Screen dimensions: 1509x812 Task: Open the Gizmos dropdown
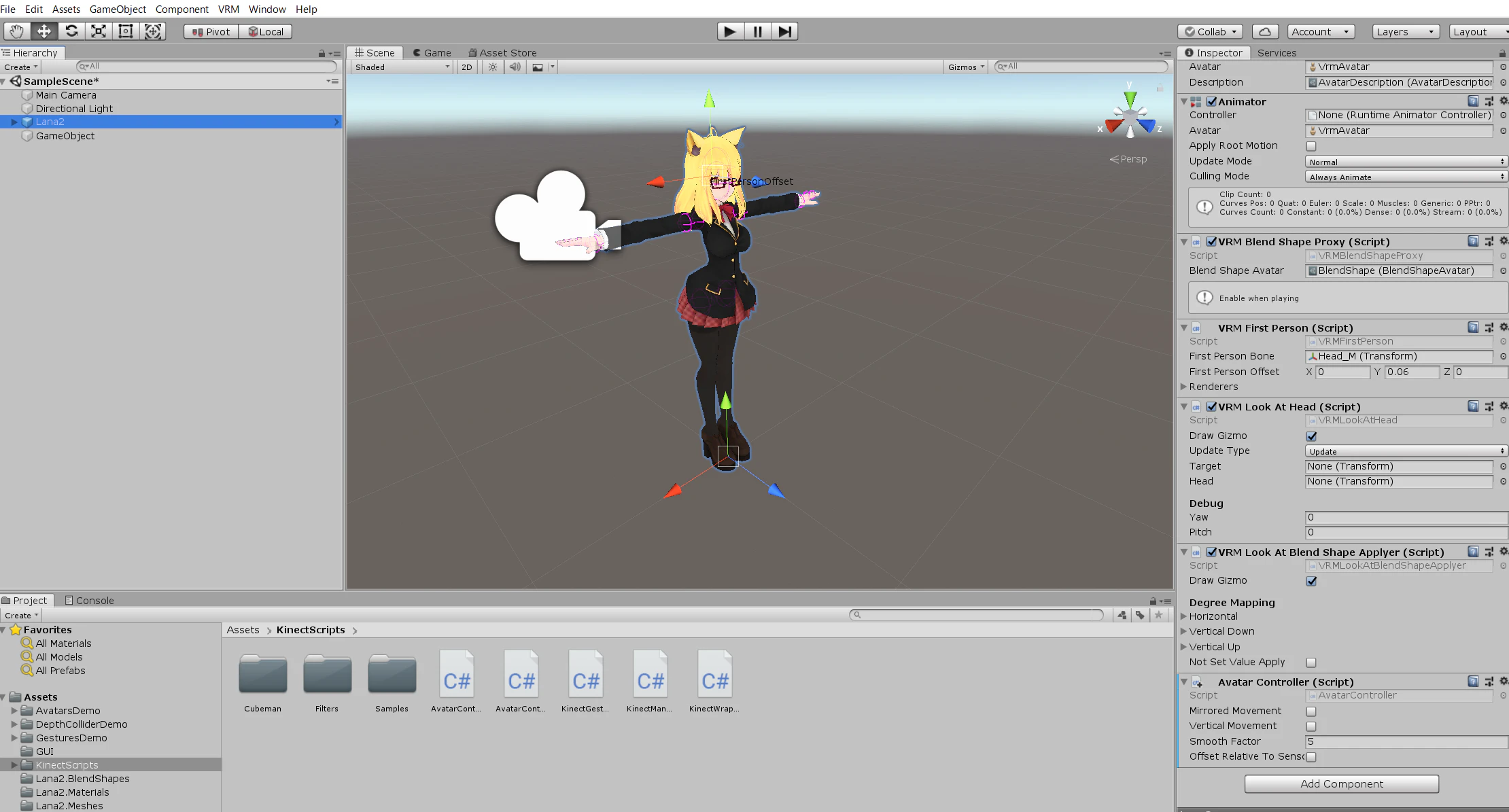[966, 67]
